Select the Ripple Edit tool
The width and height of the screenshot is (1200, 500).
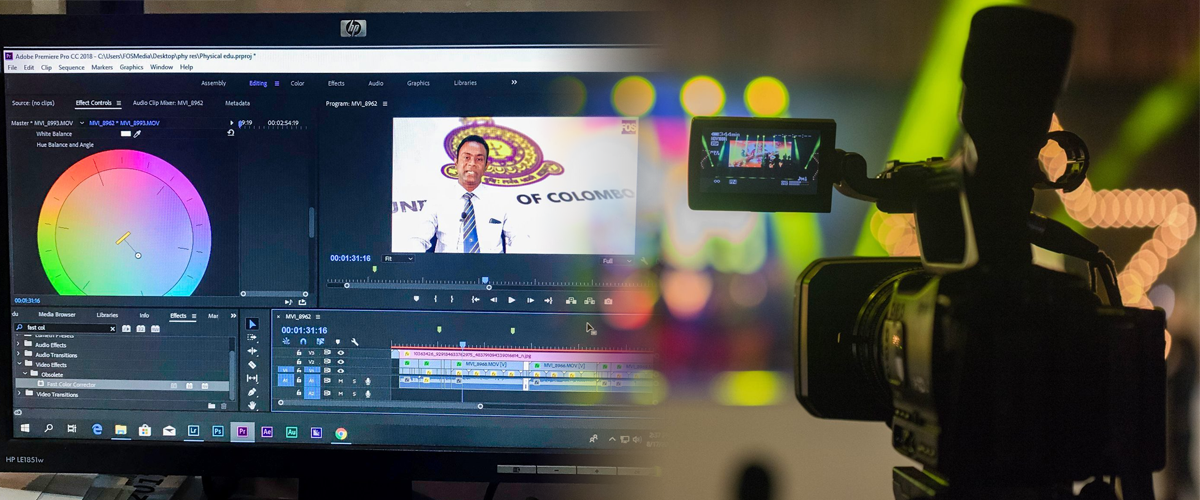coord(252,351)
